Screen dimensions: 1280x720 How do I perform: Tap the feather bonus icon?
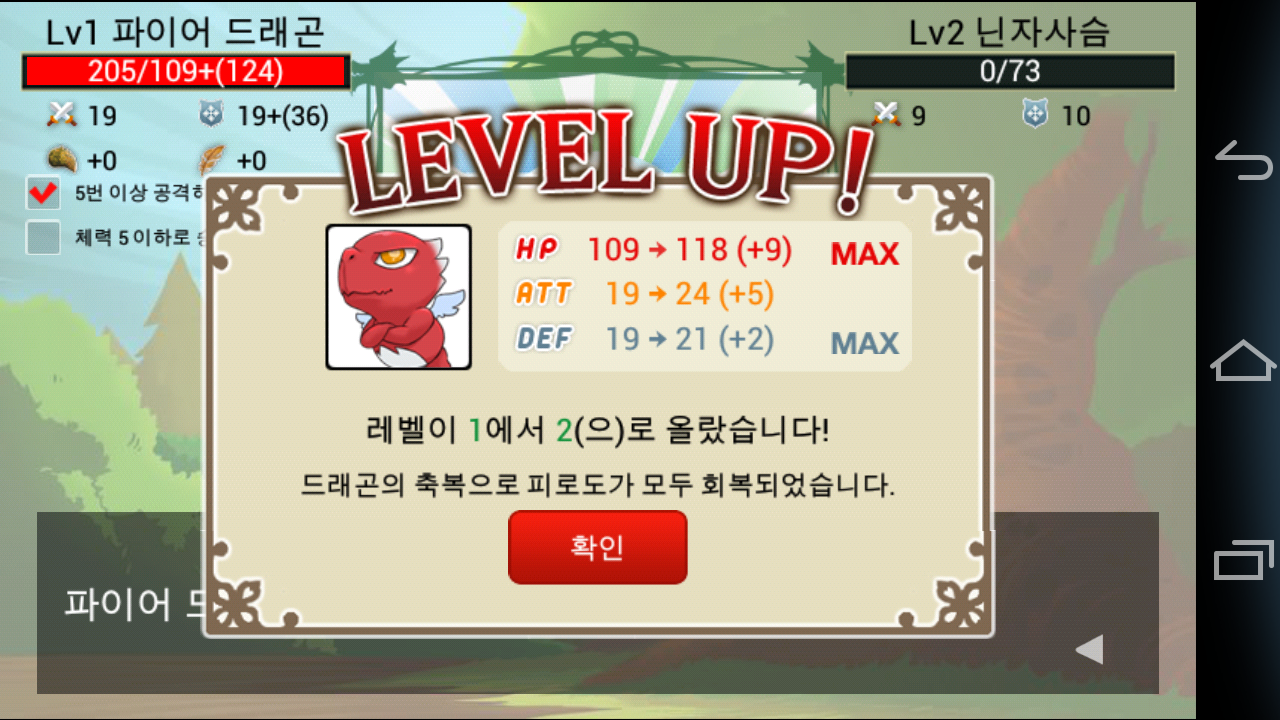[x=211, y=159]
